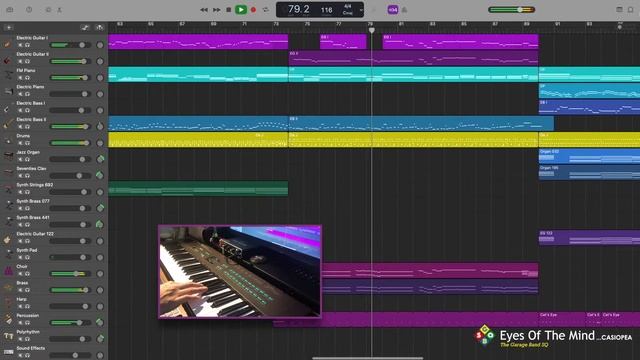
Task: Stop playback with the stop button
Action: pos(229,10)
